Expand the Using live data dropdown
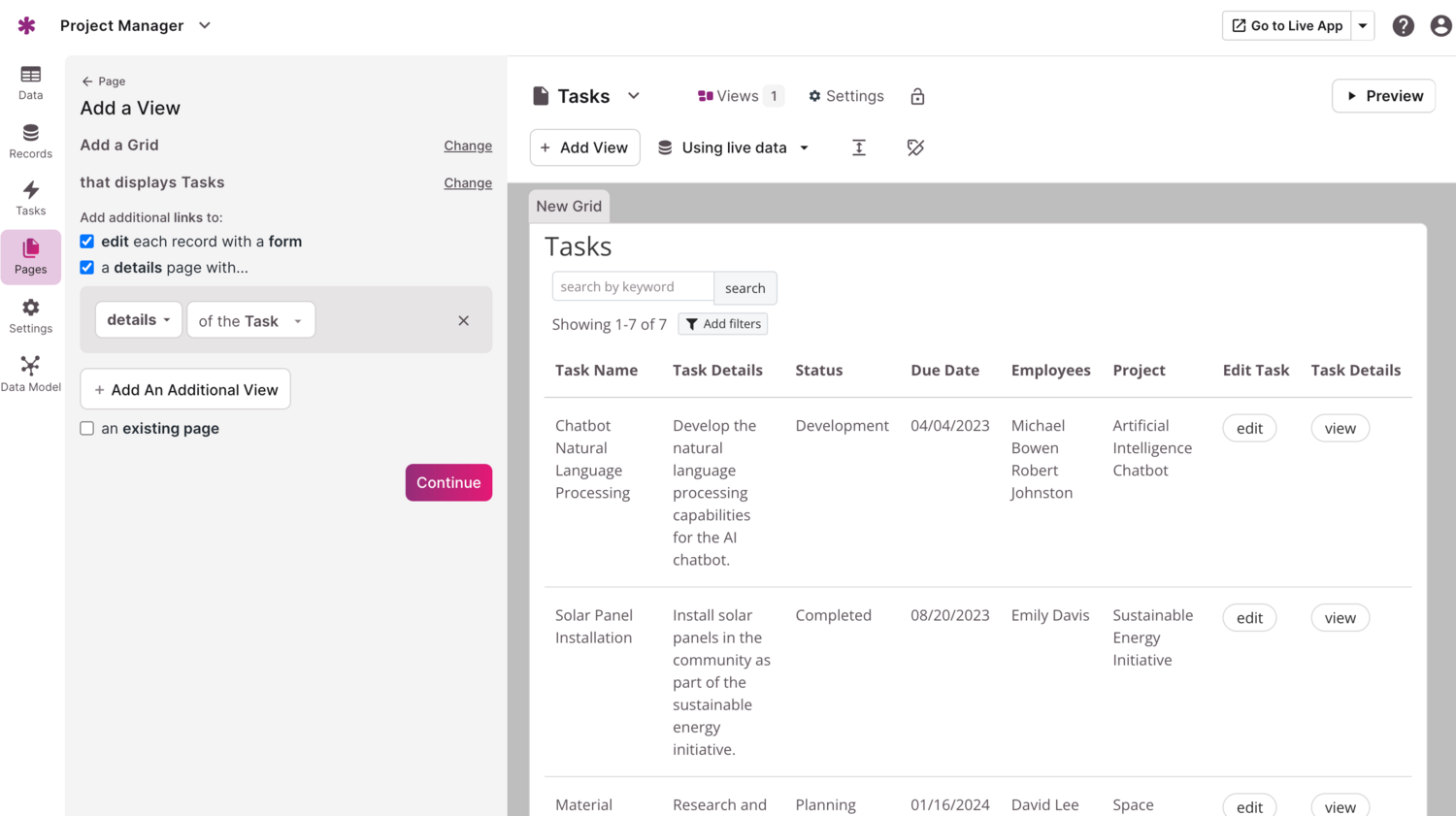The image size is (1456, 816). click(734, 147)
